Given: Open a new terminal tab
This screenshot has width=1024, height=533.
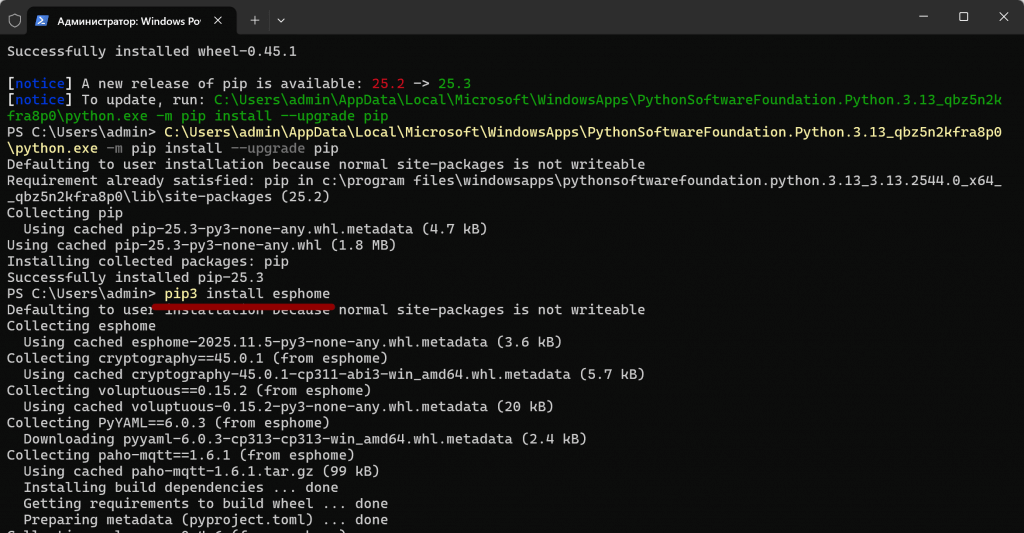Looking at the screenshot, I should [x=255, y=19].
